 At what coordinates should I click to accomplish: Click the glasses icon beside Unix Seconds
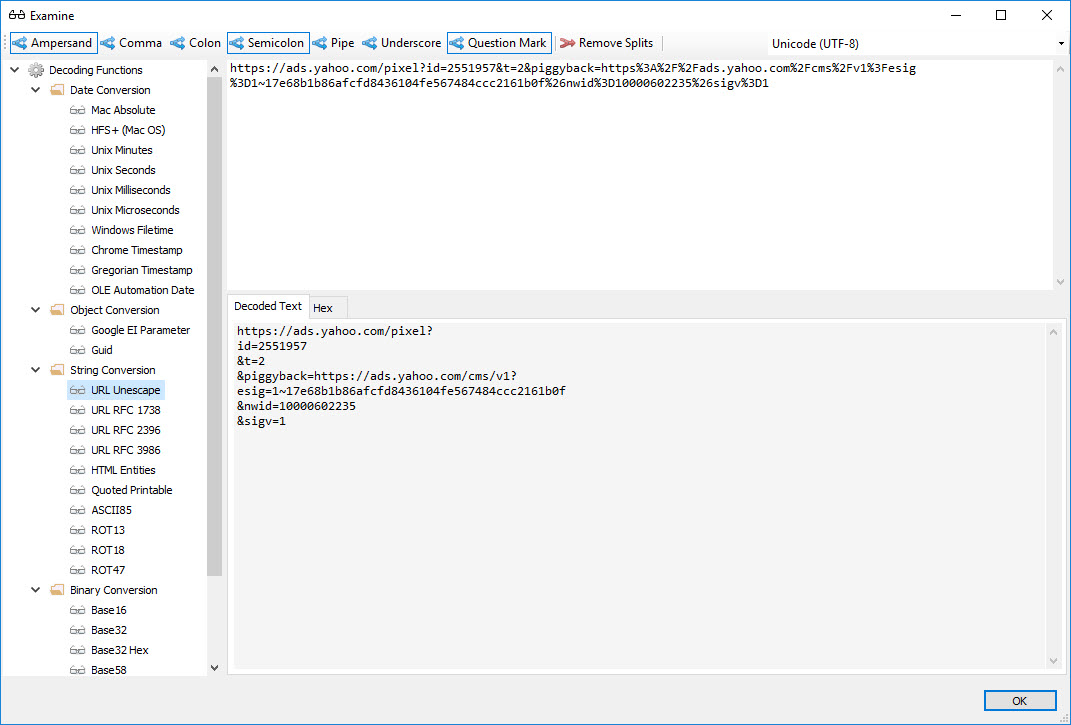pyautogui.click(x=78, y=170)
